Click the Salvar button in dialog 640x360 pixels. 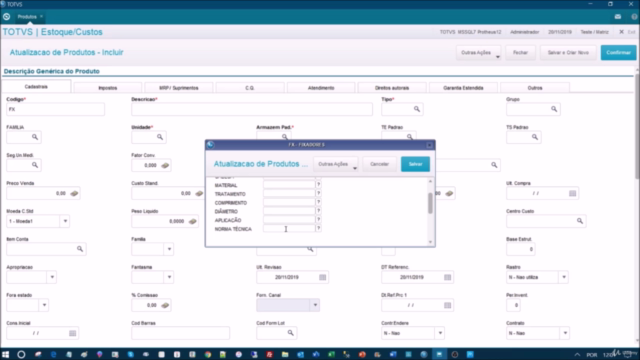pos(415,164)
